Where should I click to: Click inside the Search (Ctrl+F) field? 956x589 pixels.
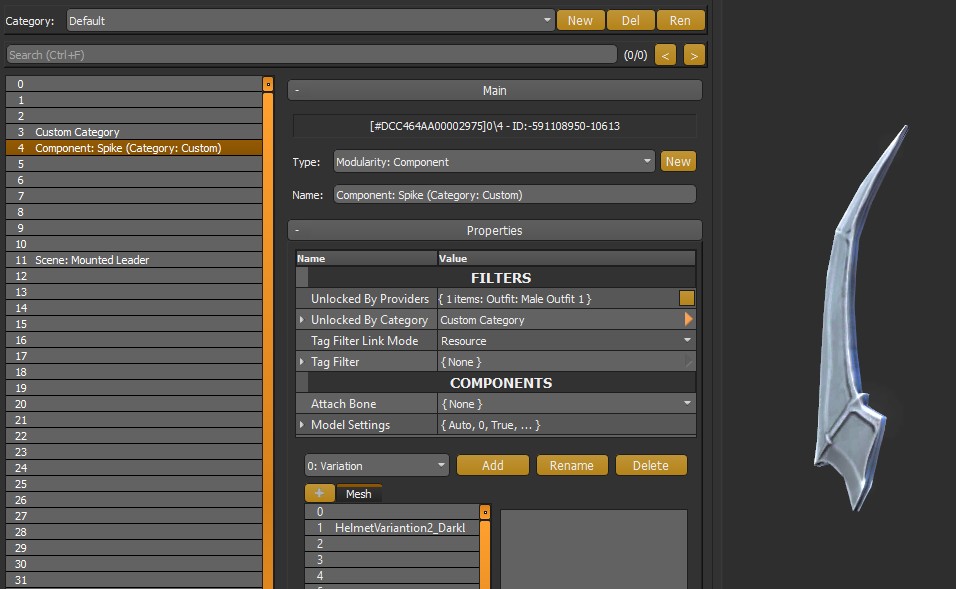coord(300,54)
